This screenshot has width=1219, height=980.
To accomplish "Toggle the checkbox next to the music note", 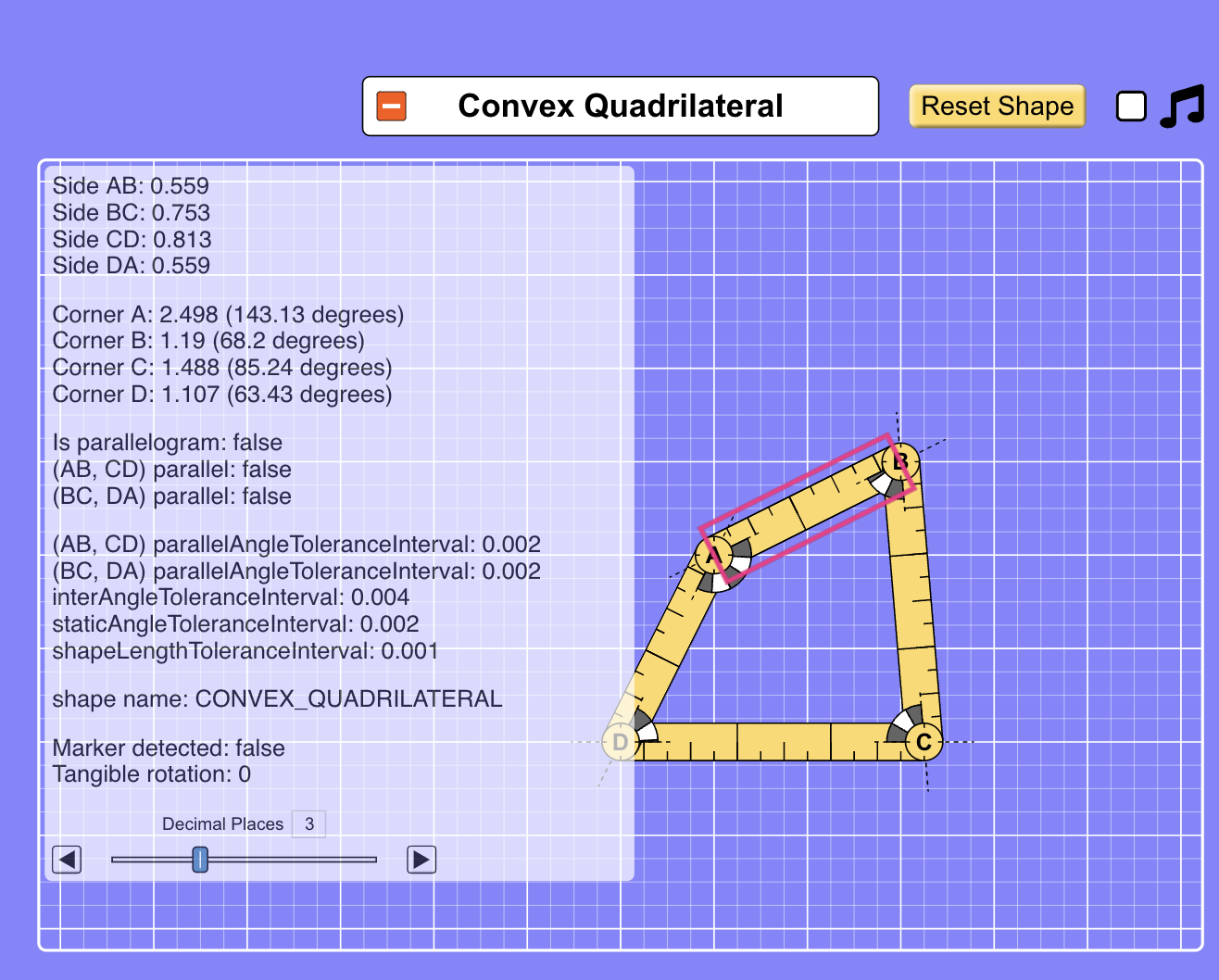I will coord(1131,107).
